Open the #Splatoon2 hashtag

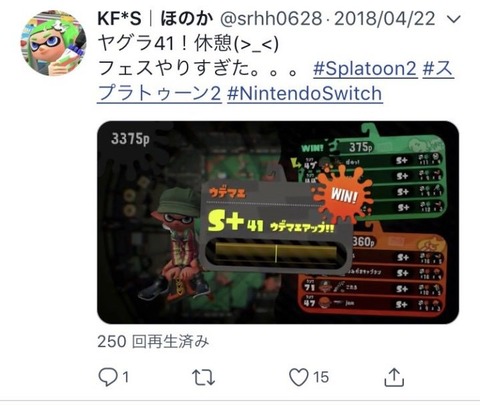365,69
